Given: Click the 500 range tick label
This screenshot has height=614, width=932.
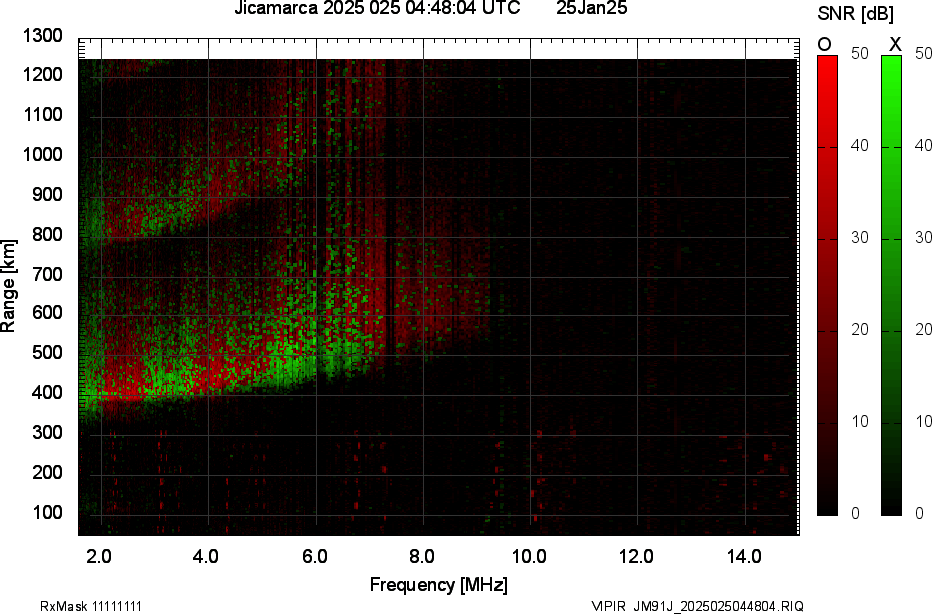Looking at the screenshot, I should click(47, 352).
